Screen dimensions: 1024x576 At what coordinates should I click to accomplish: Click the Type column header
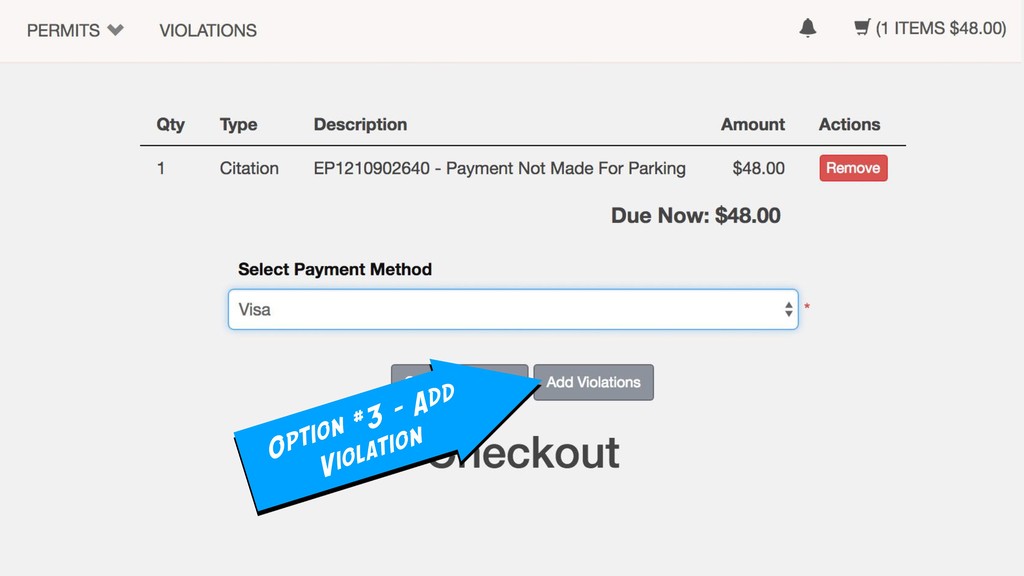[x=238, y=124]
